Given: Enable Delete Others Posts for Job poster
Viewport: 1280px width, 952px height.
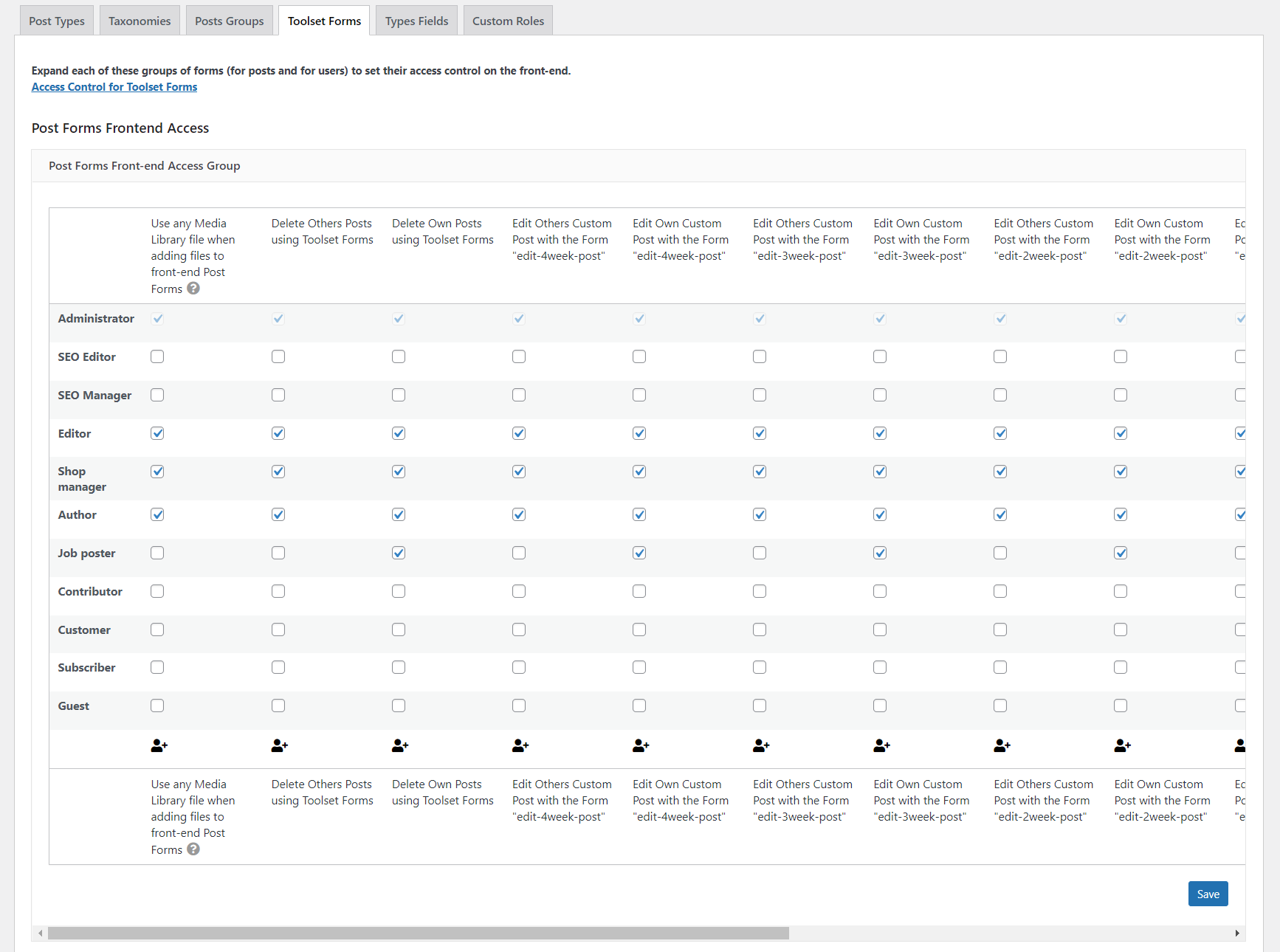Looking at the screenshot, I should [278, 553].
